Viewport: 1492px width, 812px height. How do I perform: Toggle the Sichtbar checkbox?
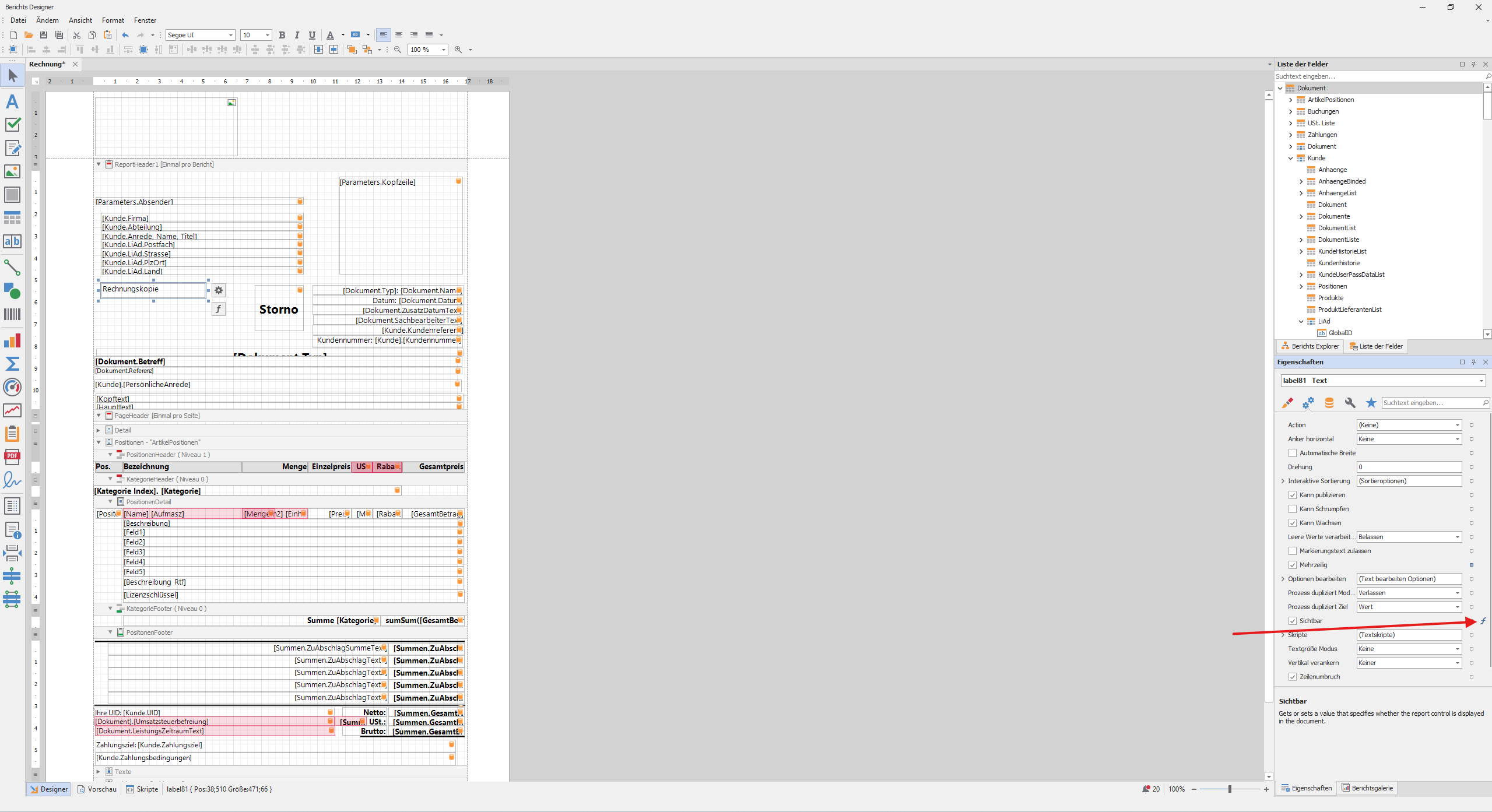(x=1293, y=621)
